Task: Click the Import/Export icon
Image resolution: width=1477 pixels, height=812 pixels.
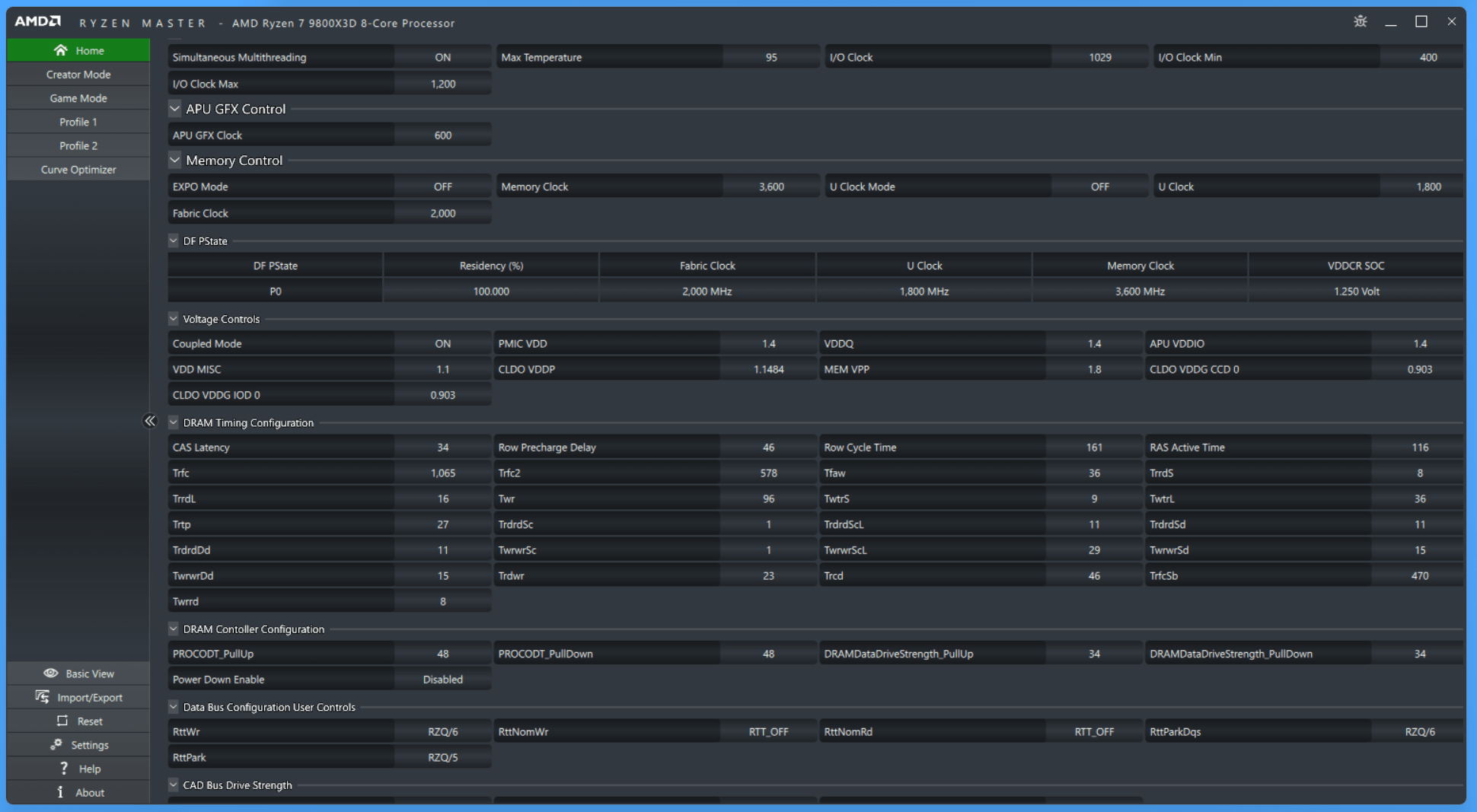Action: pyautogui.click(x=42, y=697)
